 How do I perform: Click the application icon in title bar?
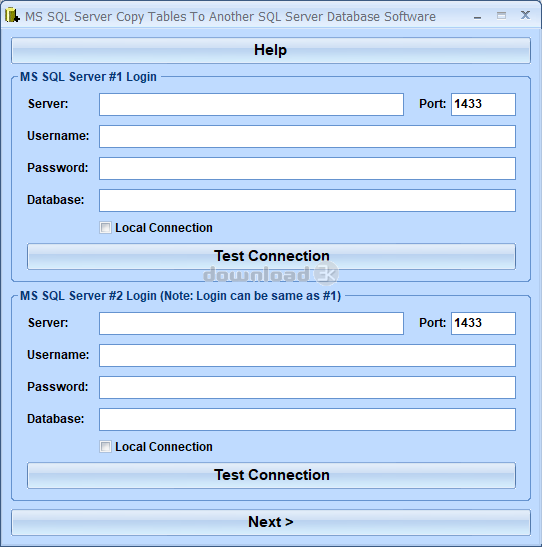tap(12, 16)
